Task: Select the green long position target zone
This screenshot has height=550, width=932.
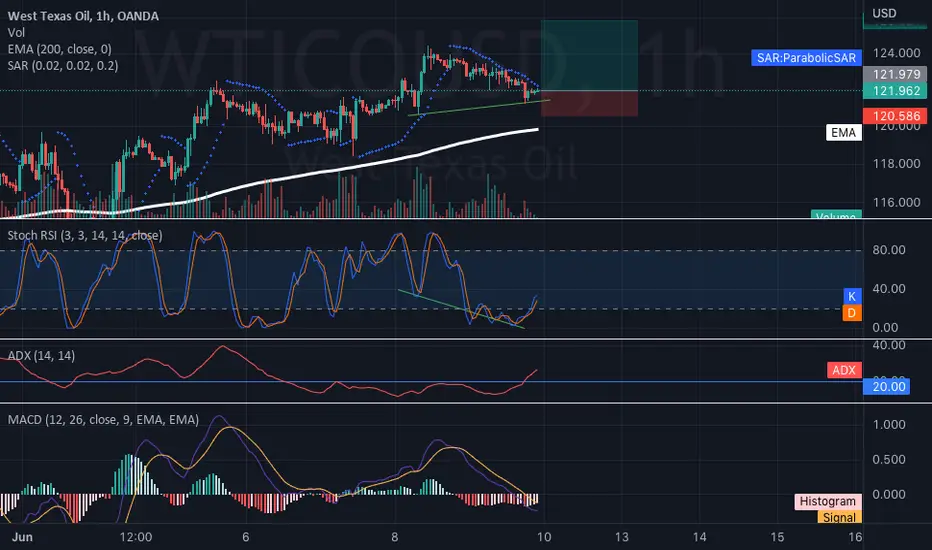Action: 589,55
